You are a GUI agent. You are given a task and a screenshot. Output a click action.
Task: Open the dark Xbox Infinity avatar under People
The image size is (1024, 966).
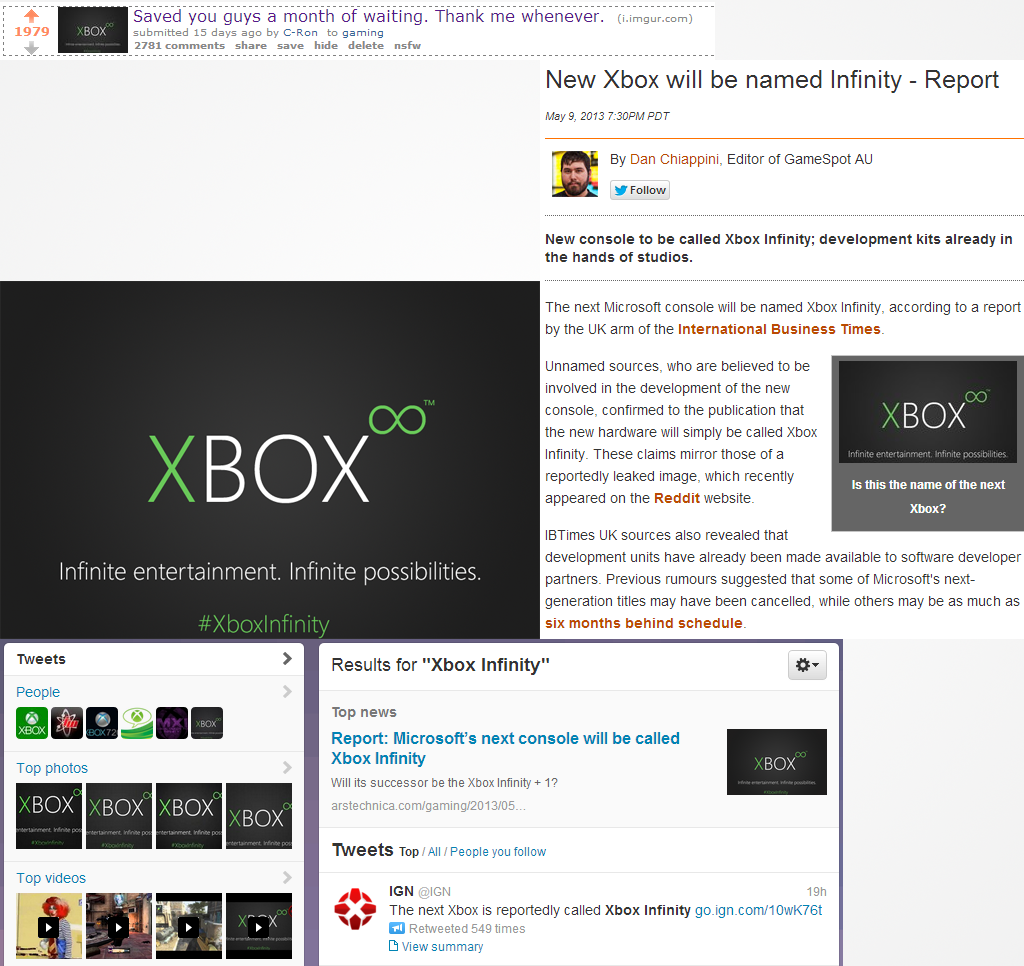click(207, 723)
